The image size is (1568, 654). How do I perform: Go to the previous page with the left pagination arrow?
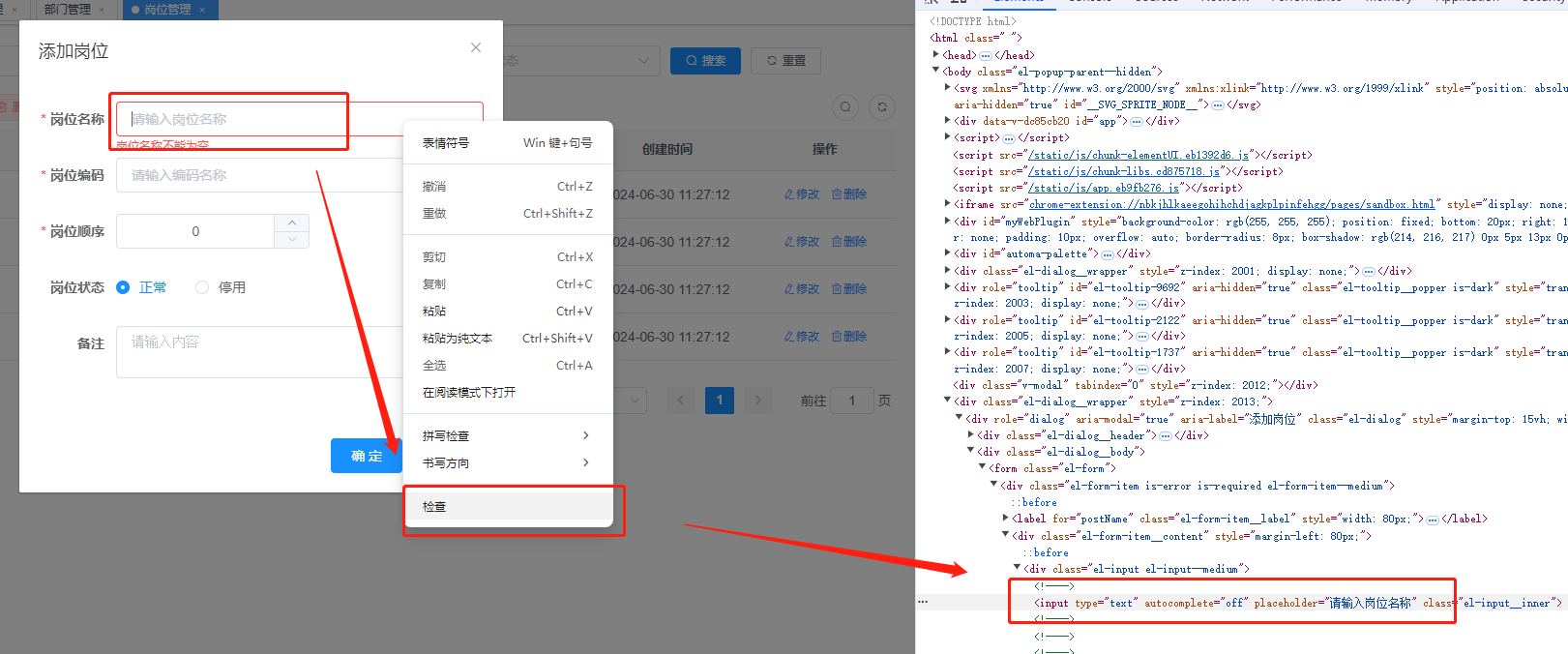[x=681, y=400]
